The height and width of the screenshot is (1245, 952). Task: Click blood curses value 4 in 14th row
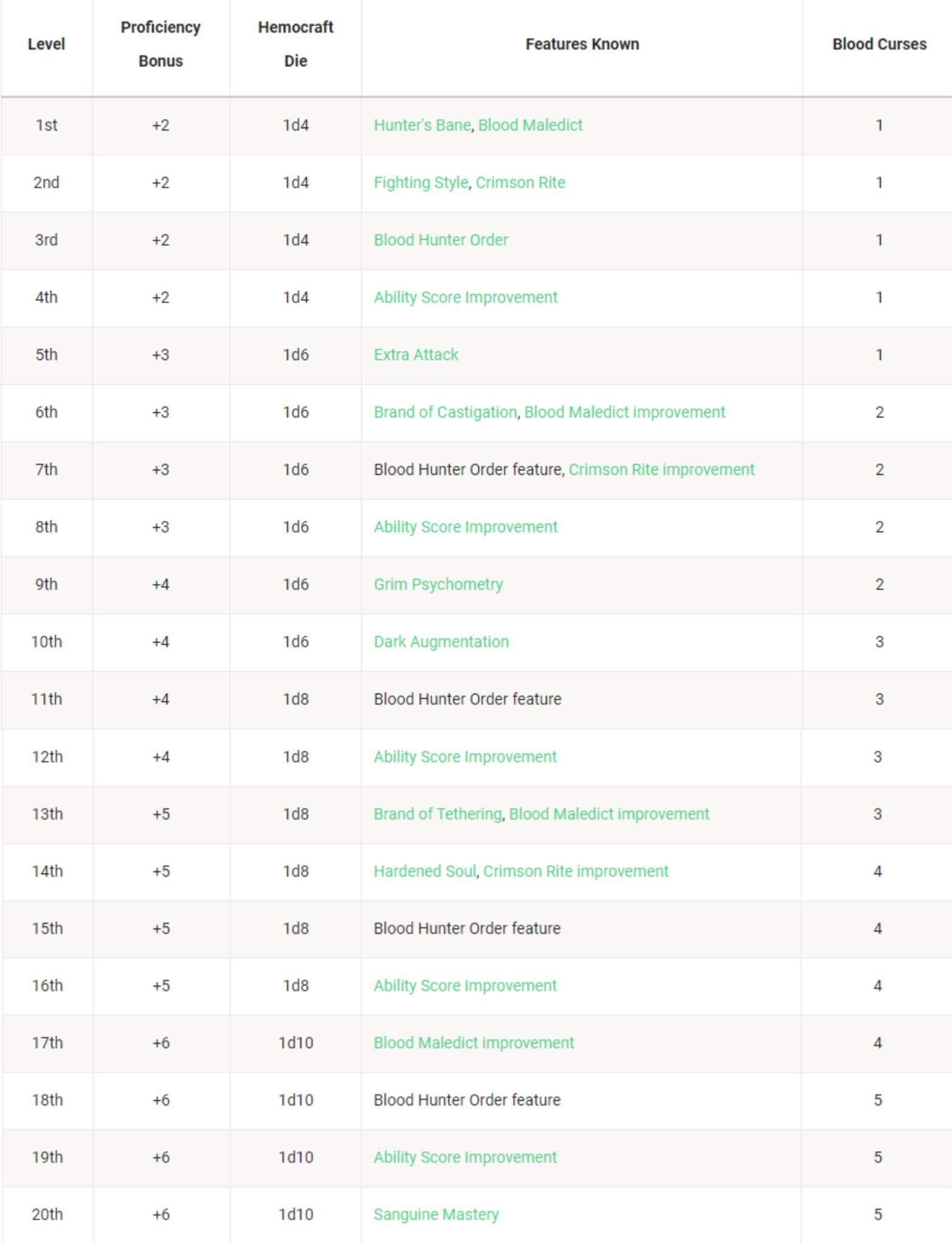878,871
